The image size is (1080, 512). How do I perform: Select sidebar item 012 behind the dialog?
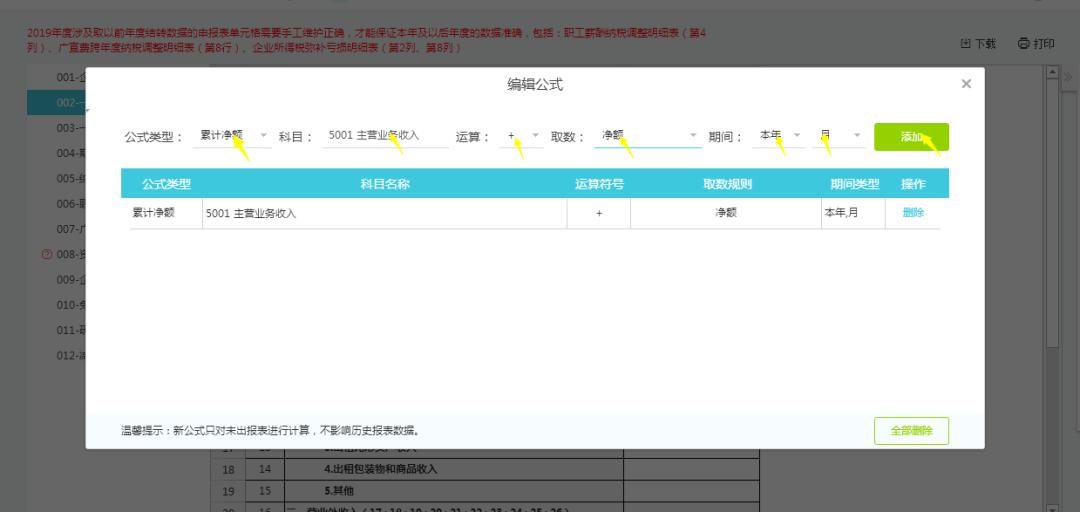pos(57,356)
